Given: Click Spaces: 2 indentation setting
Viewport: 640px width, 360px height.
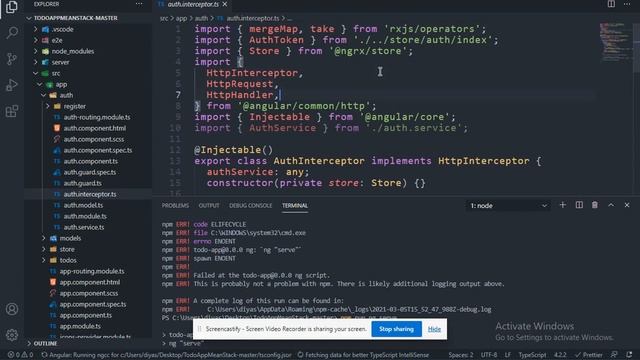Looking at the screenshot, I should pos(461,355).
